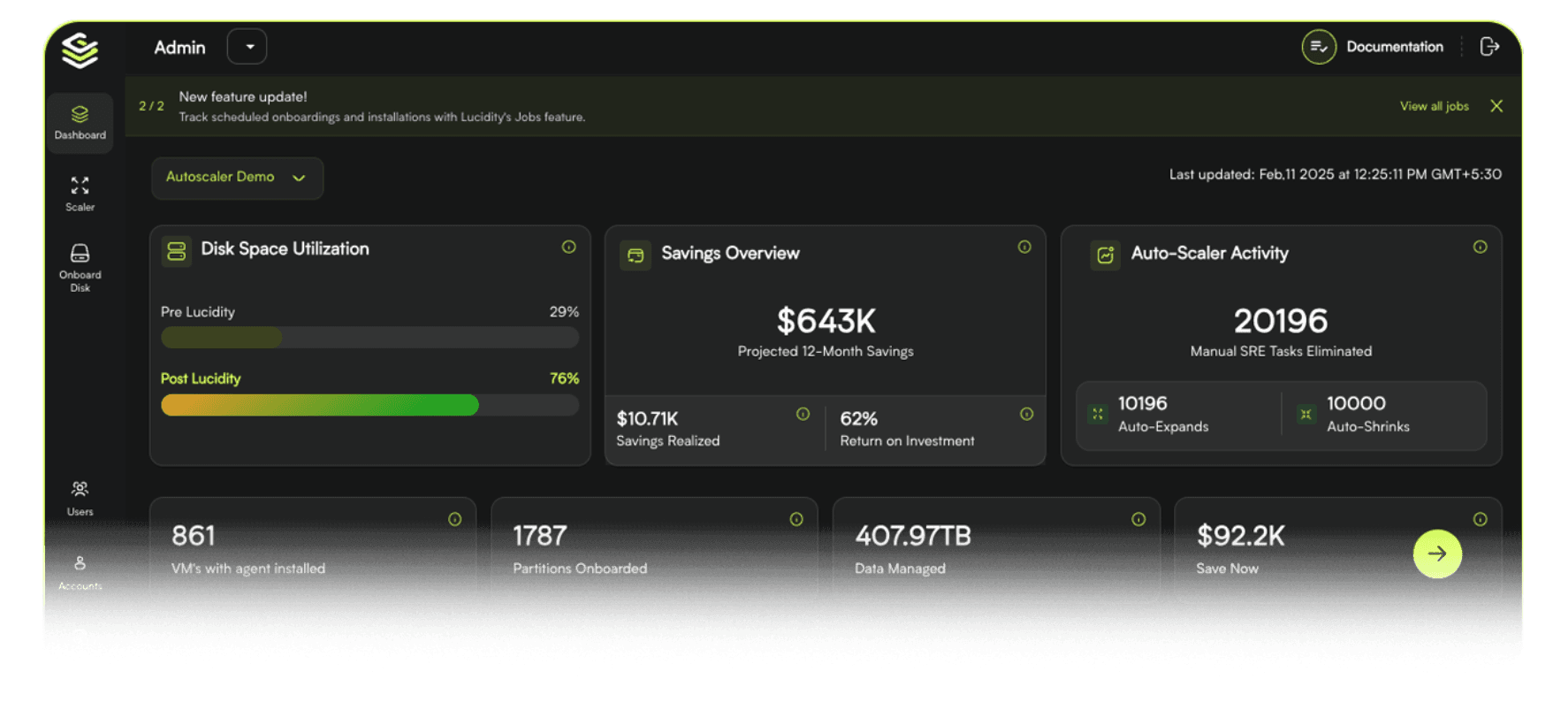1568x702 pixels.
Task: Click info icon on Partitions Onboarded card
Action: (x=796, y=520)
